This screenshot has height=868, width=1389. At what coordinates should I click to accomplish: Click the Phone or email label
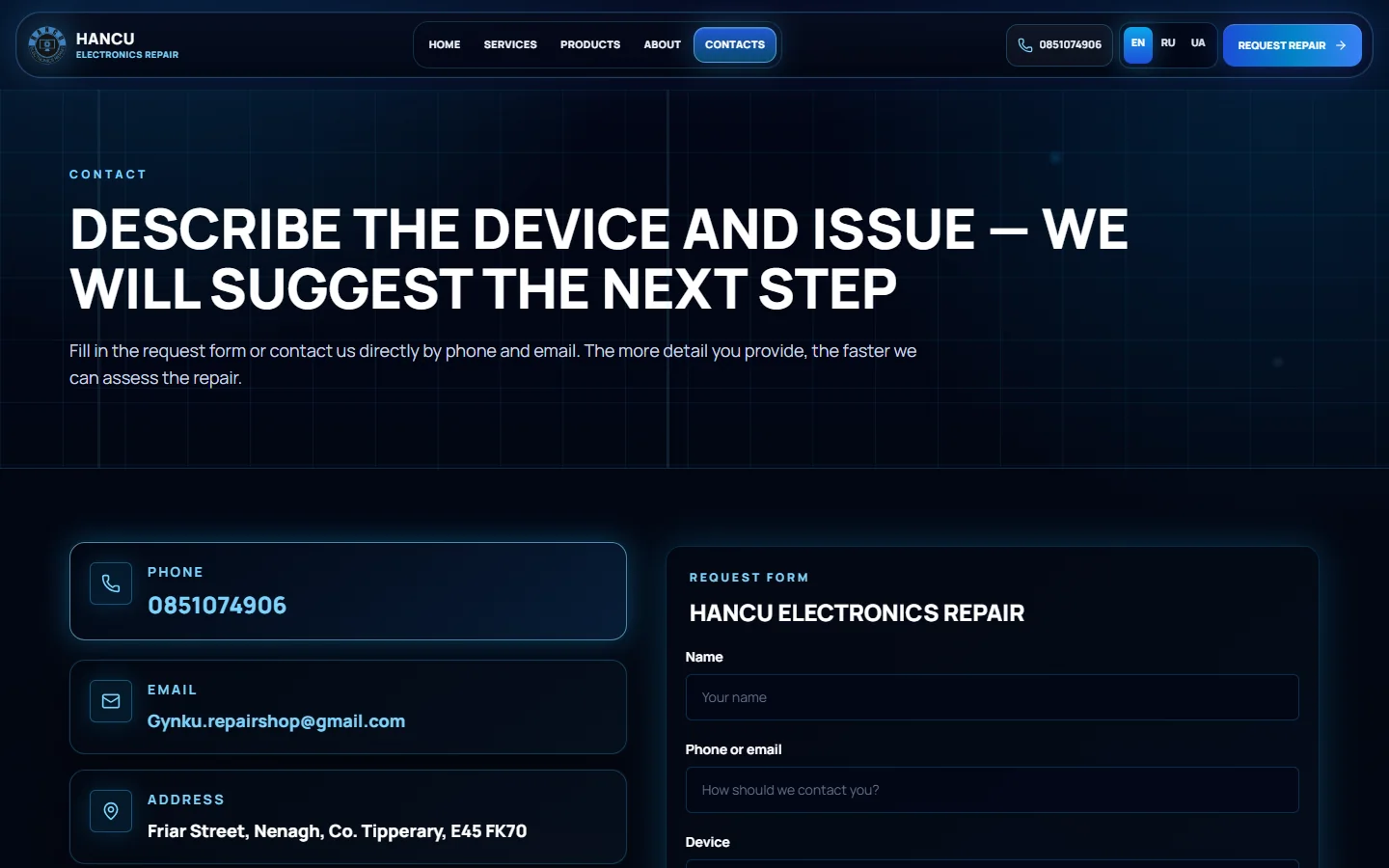tap(733, 749)
